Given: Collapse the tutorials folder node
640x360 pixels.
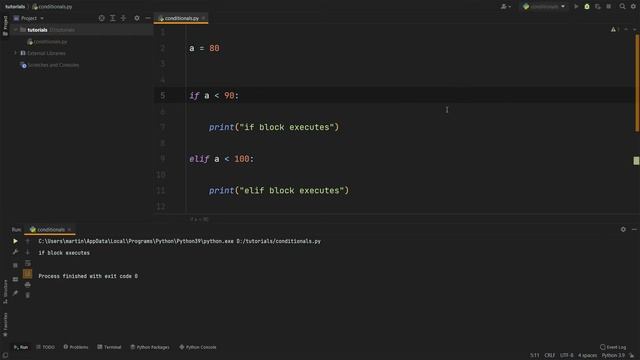Looking at the screenshot, I should click(x=16, y=30).
